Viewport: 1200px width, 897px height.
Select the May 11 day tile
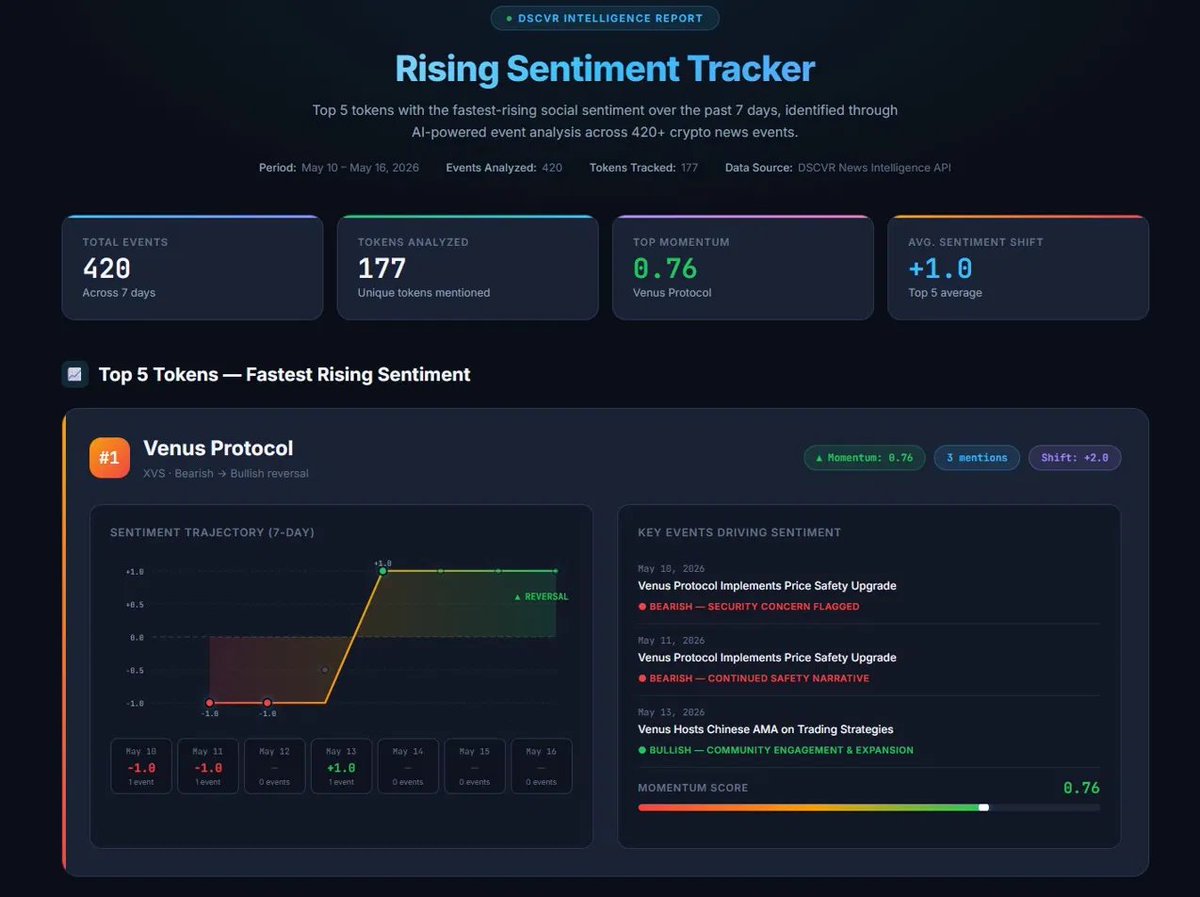[x=208, y=766]
